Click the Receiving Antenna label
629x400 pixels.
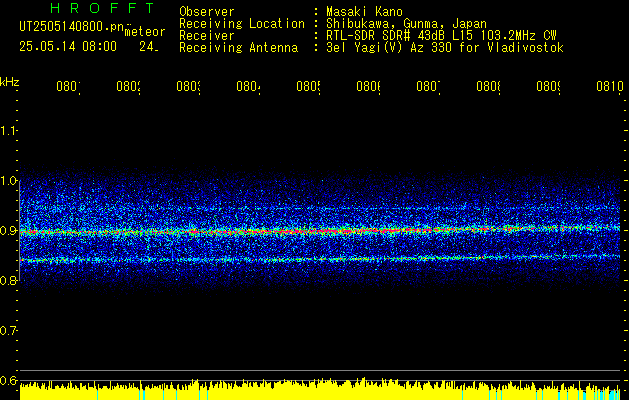click(x=238, y=48)
